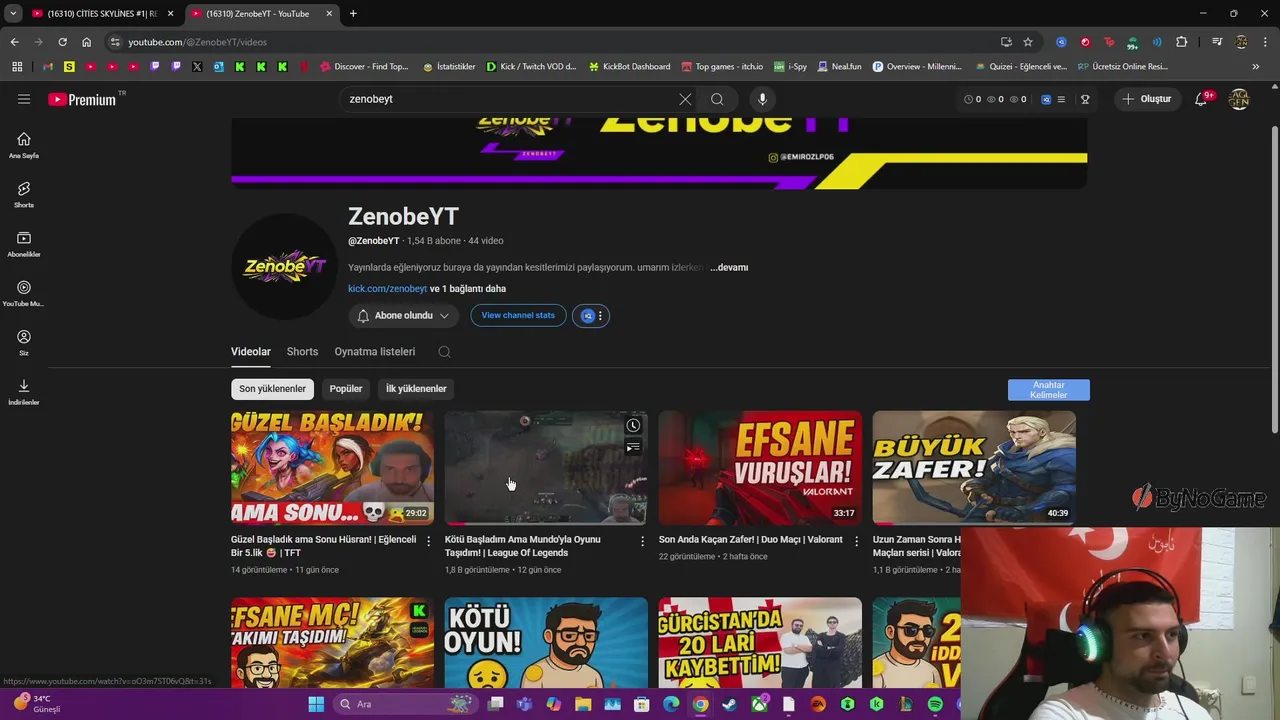Viewport: 1280px width, 720px height.
Task: Open Ana Sayfa in the sidebar
Action: pos(24,145)
